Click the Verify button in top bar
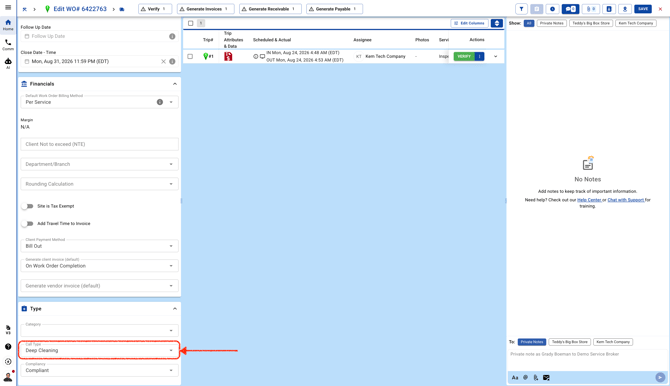Viewport: 670px width, 386px height. tap(155, 9)
